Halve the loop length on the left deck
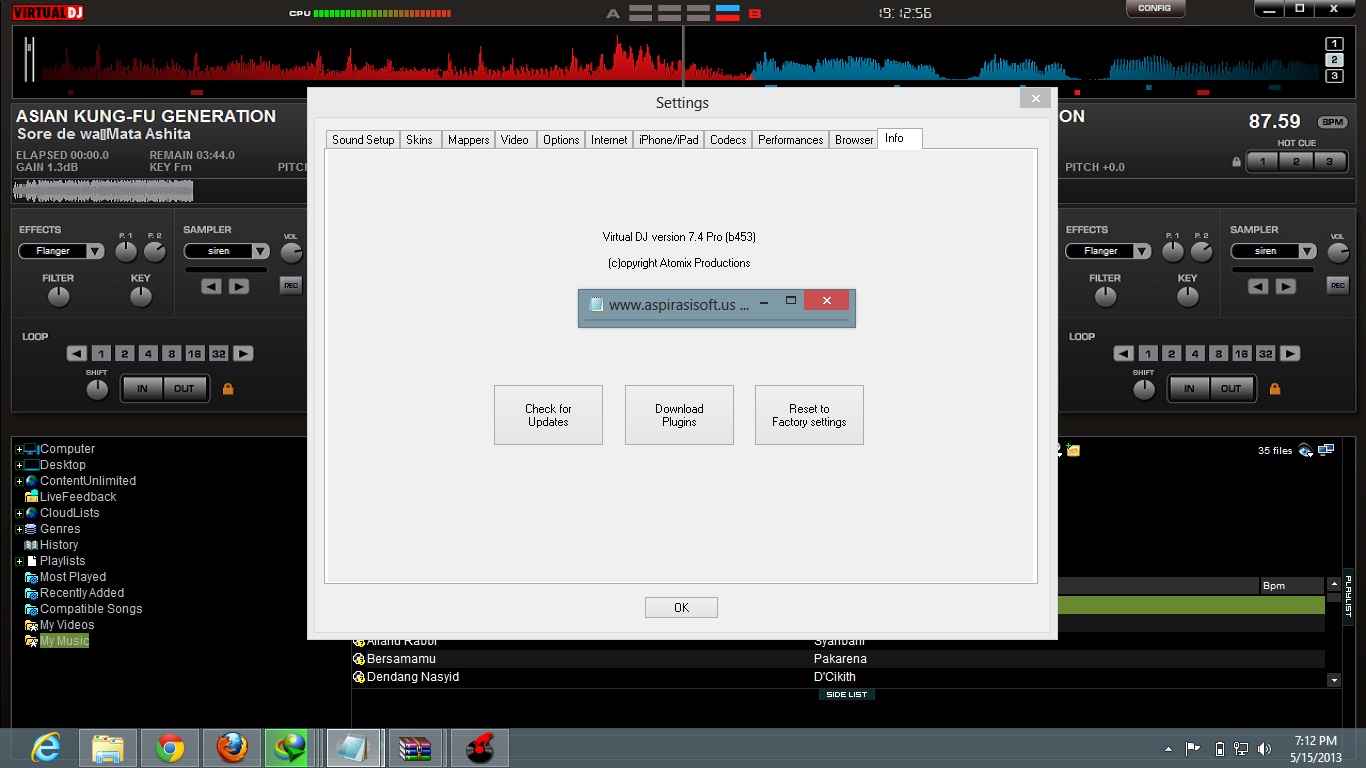 pos(77,353)
